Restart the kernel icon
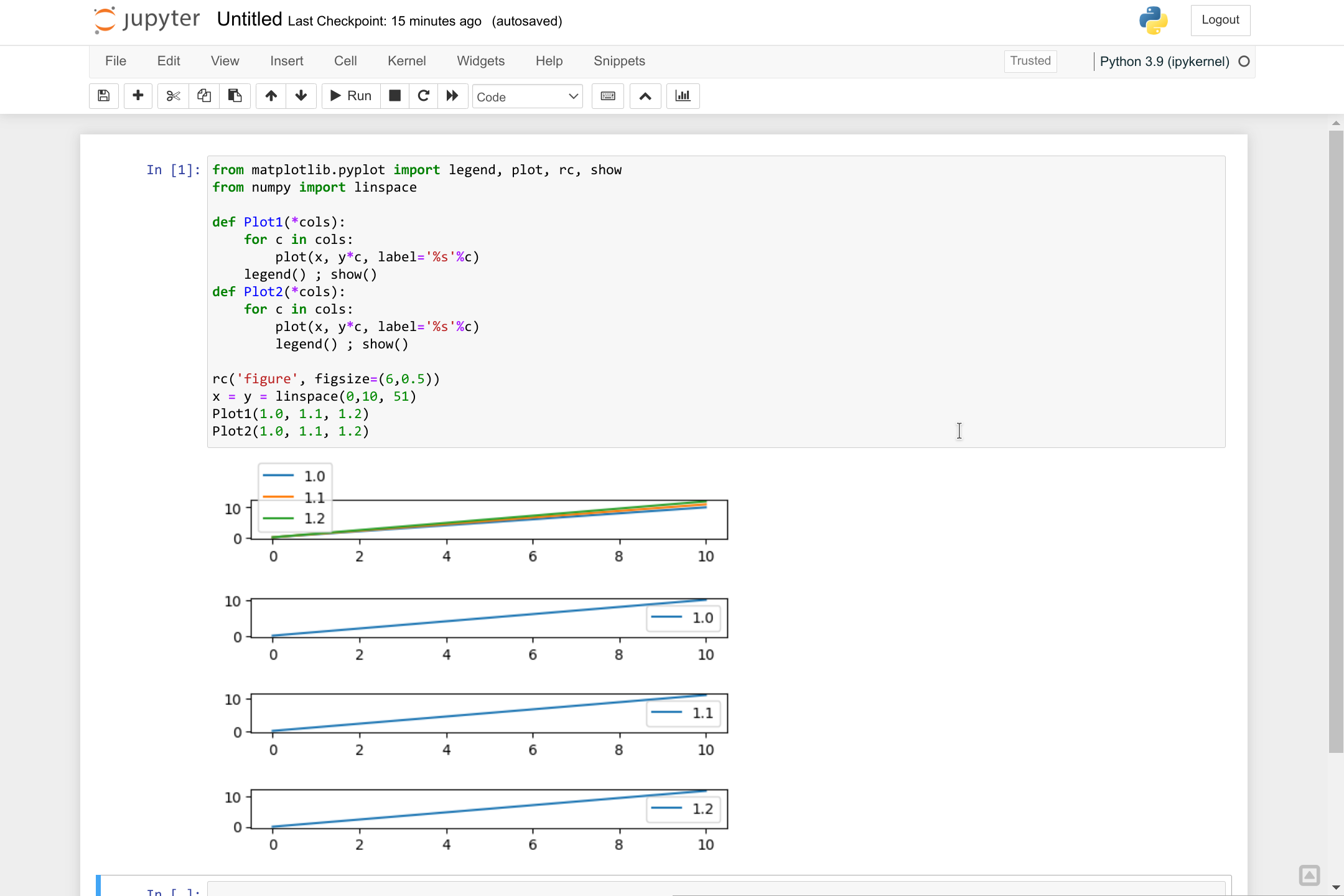1344x896 pixels. (424, 96)
